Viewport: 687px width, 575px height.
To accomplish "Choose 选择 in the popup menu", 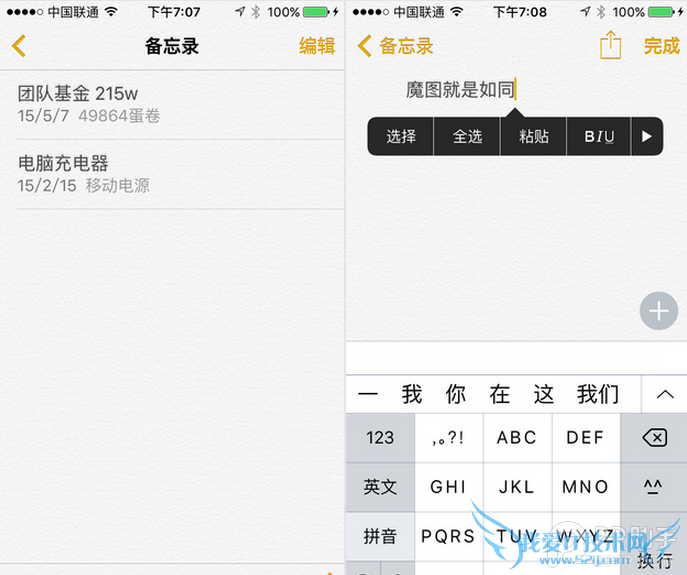I will coord(401,136).
